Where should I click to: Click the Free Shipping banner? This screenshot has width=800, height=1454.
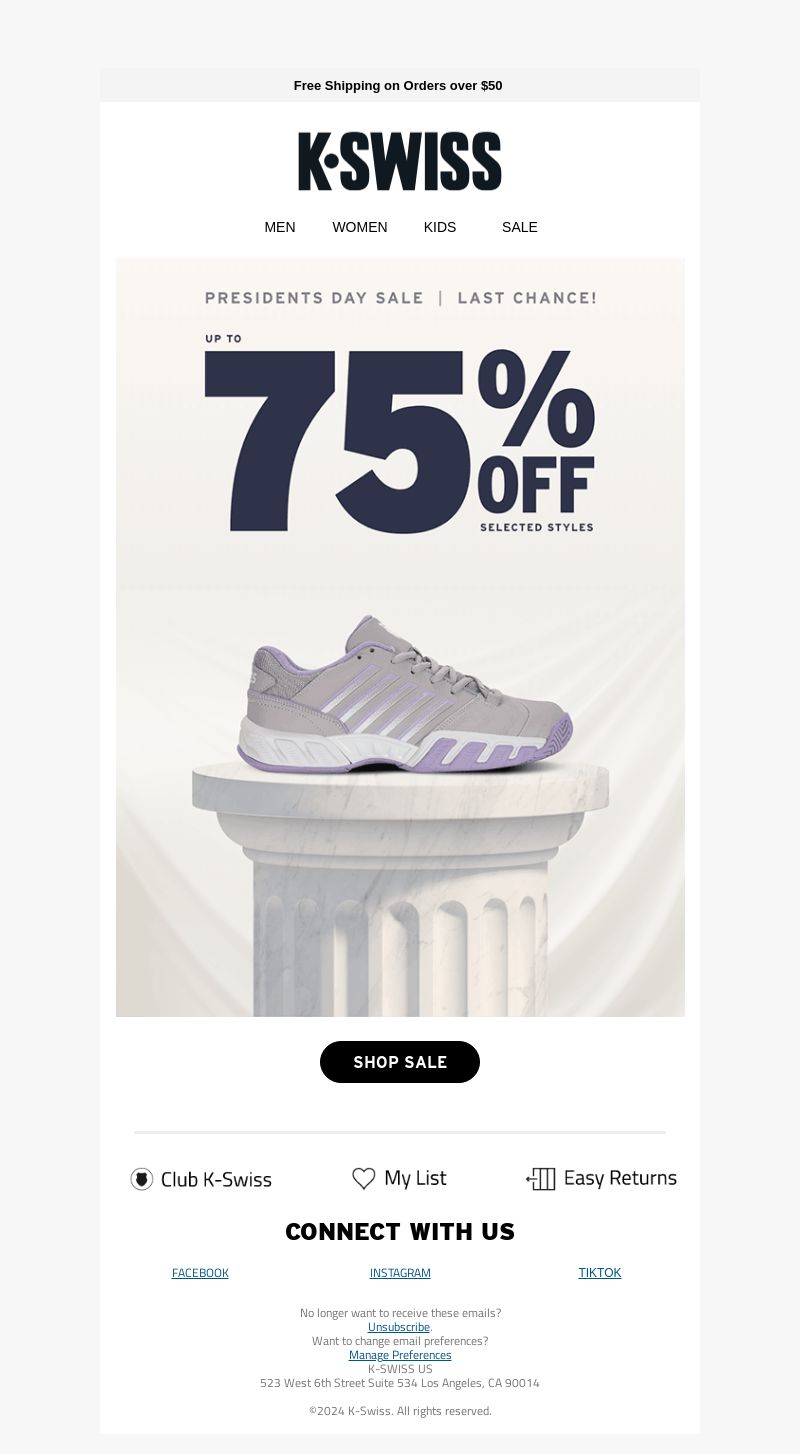398,86
